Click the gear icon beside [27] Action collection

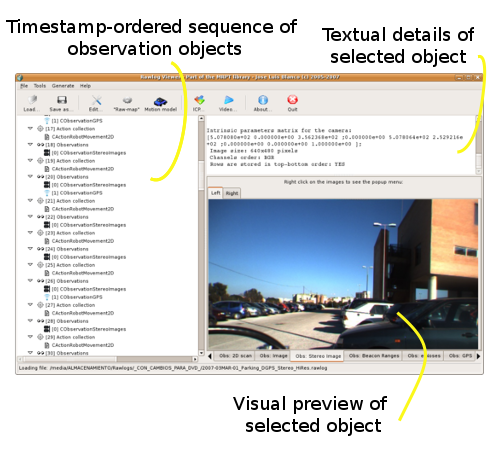(x=40, y=305)
